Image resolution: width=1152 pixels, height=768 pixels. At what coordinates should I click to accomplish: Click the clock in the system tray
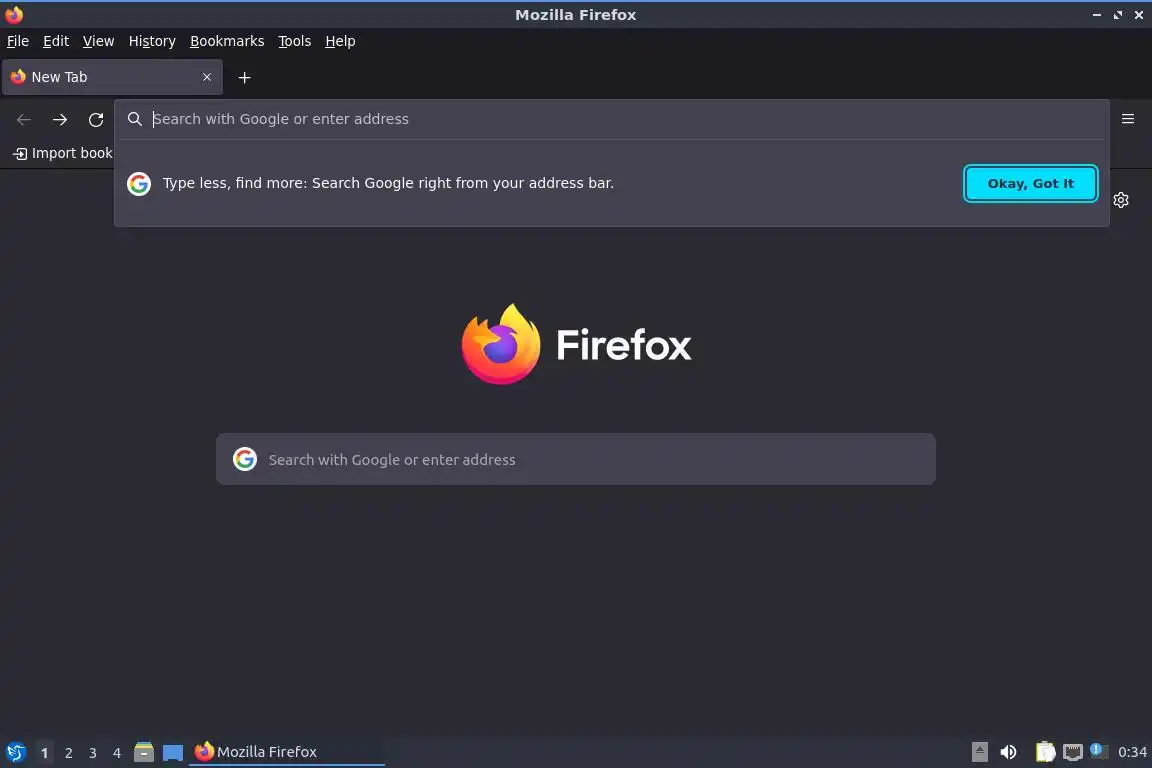coord(1132,752)
